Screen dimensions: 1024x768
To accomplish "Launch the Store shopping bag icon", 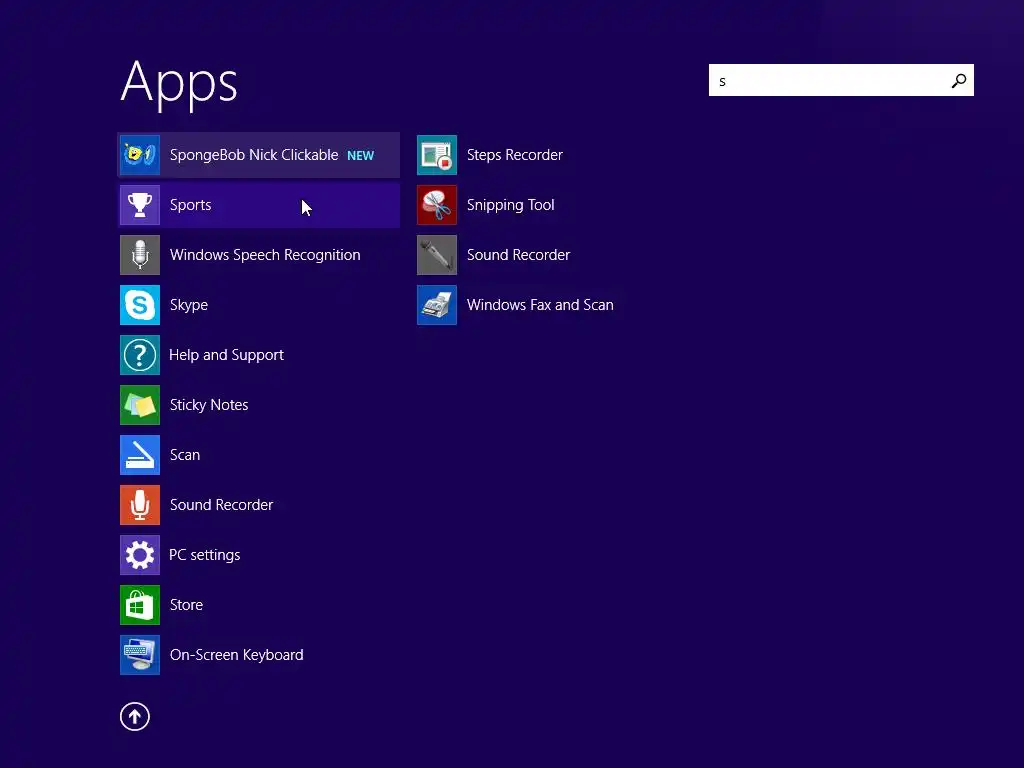I will point(140,605).
